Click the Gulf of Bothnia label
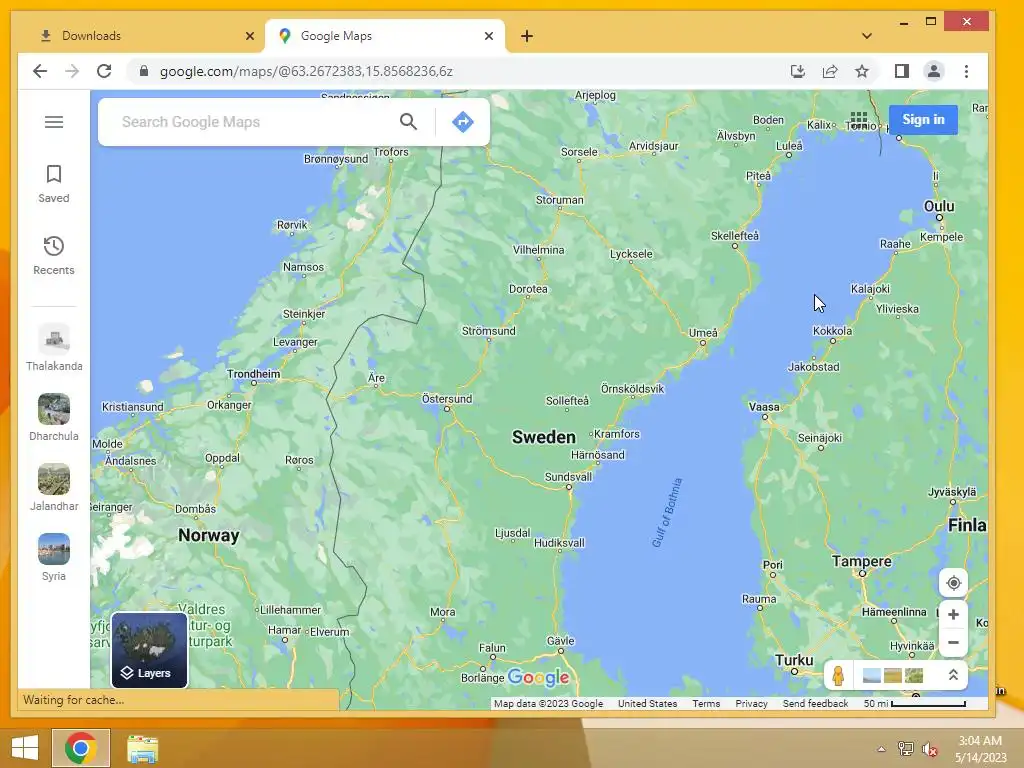1024x768 pixels. click(667, 513)
